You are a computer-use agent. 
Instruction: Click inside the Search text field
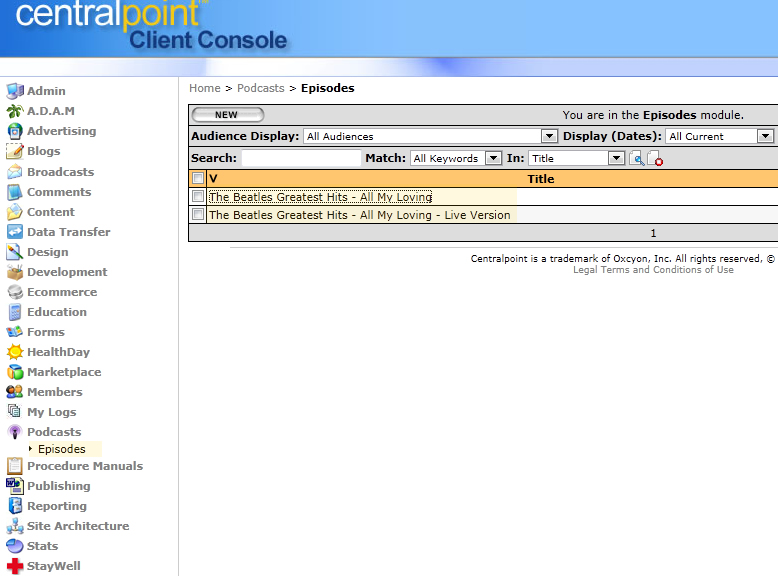[x=301, y=158]
